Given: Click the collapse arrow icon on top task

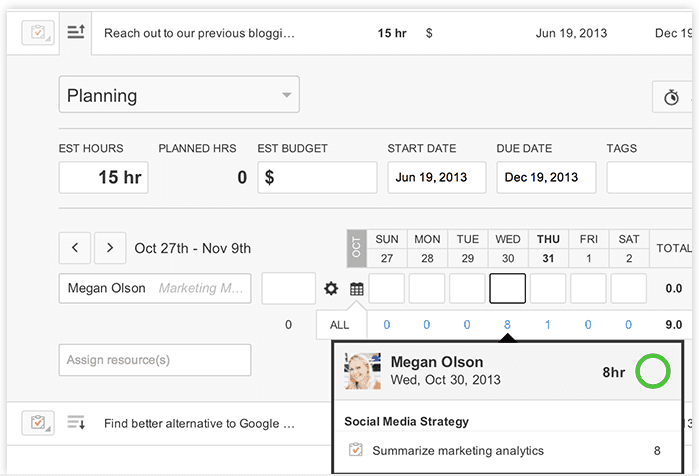Looking at the screenshot, I should [76, 32].
